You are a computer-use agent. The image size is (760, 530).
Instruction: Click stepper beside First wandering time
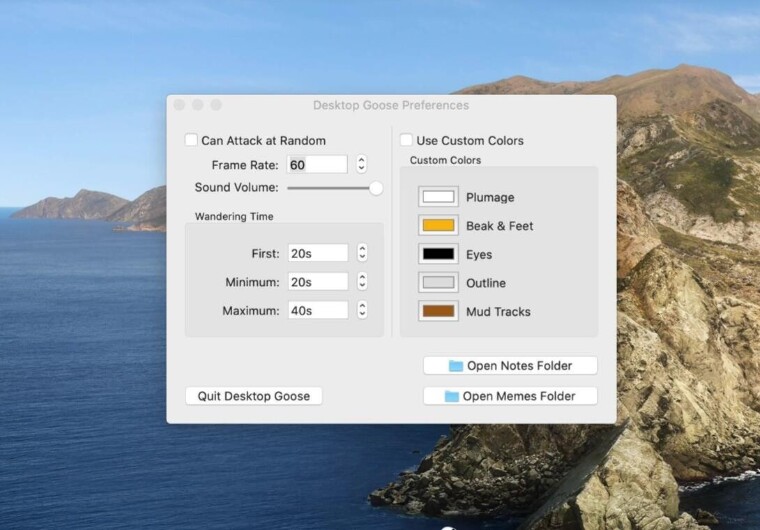pyautogui.click(x=362, y=253)
